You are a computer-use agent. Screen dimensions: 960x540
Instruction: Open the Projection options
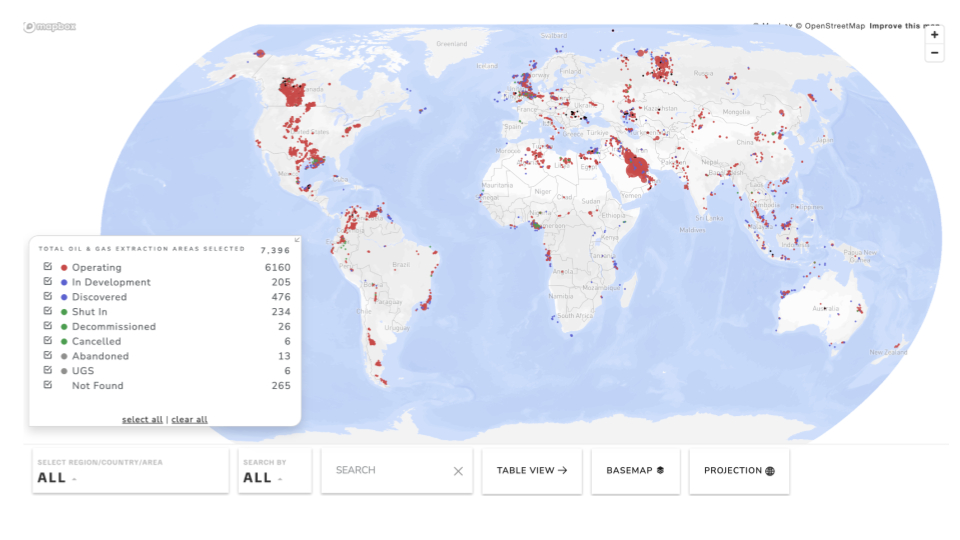point(739,471)
